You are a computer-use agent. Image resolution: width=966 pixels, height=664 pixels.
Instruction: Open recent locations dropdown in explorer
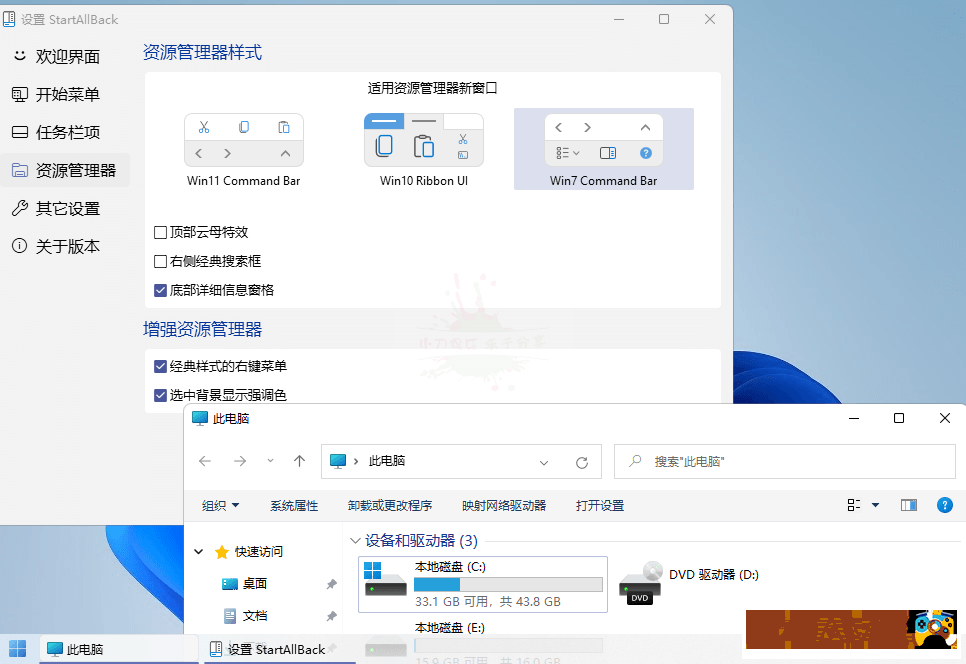pyautogui.click(x=270, y=461)
